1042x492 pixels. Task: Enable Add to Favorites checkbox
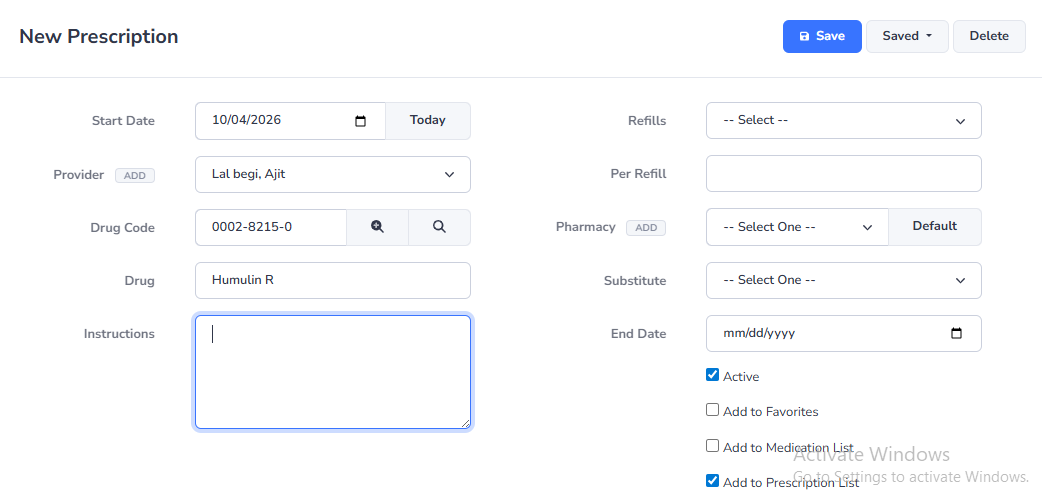712,410
